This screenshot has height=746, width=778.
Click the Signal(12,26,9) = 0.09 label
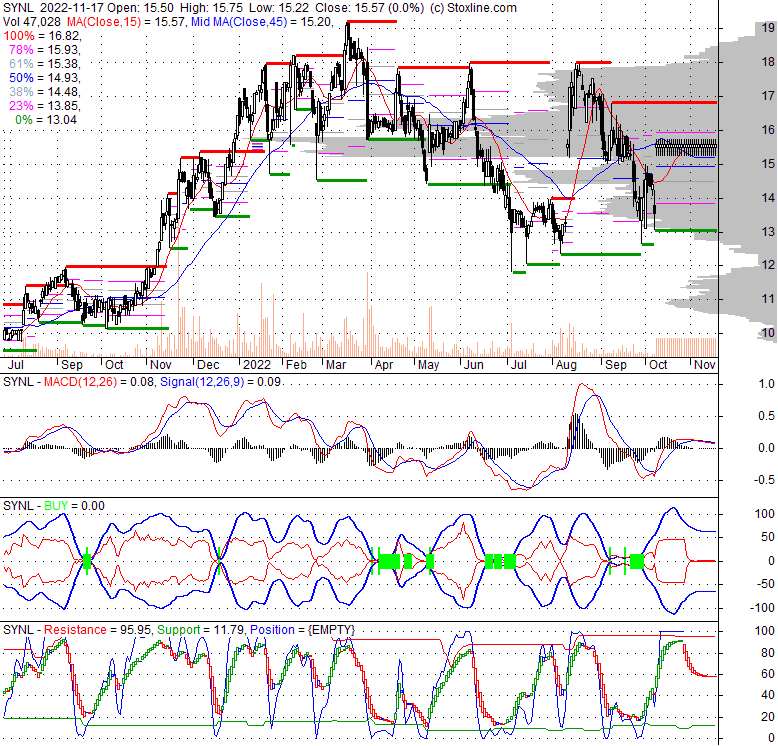(220, 382)
